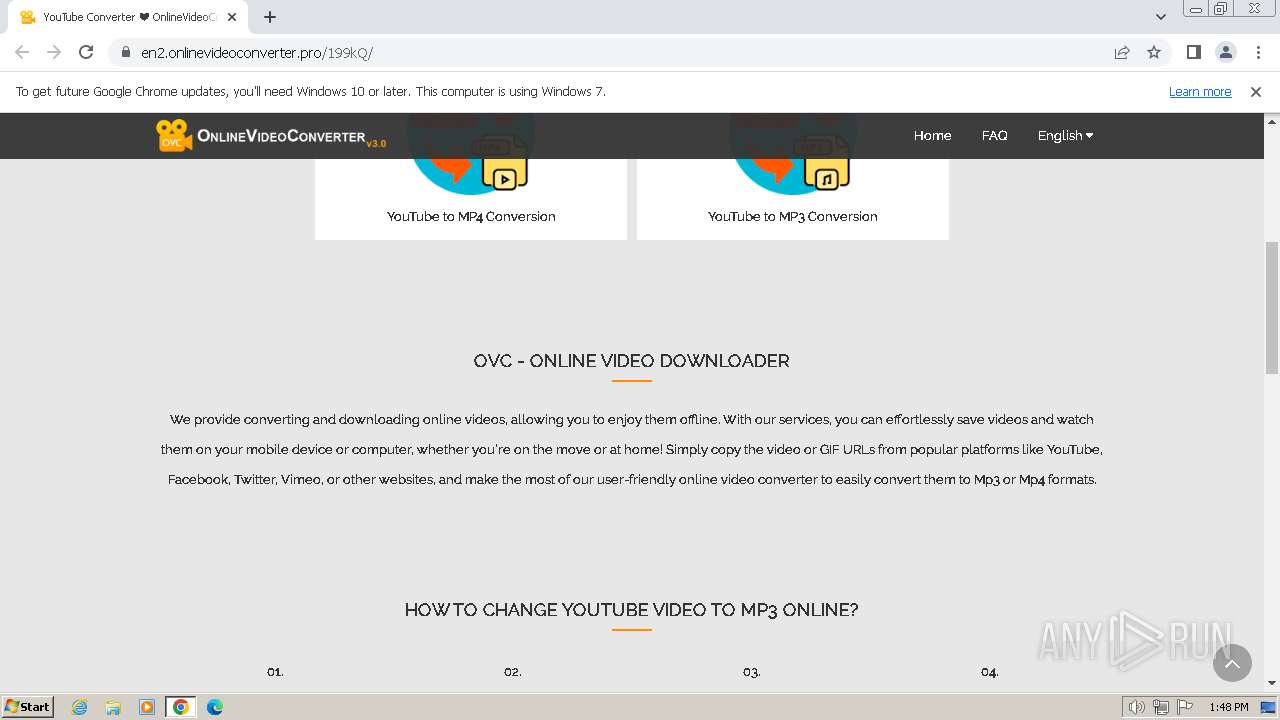Click the page vertical scrollbar thumb
Screen dimensions: 1280x720
click(1272, 307)
